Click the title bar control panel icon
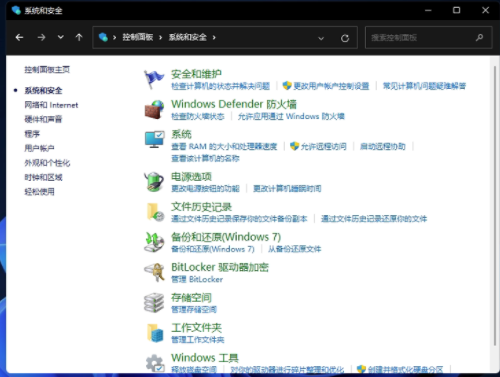 coord(16,10)
